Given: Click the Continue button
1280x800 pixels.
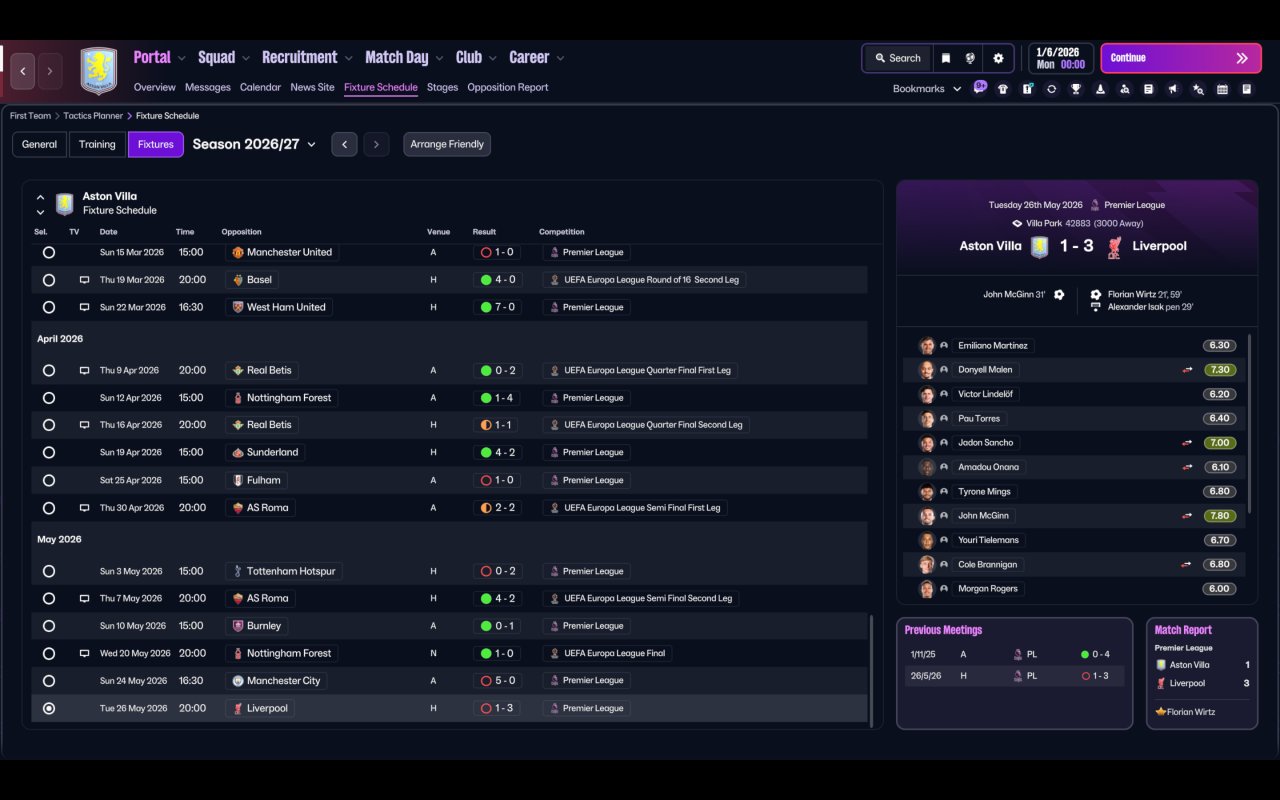Looking at the screenshot, I should pos(1182,58).
